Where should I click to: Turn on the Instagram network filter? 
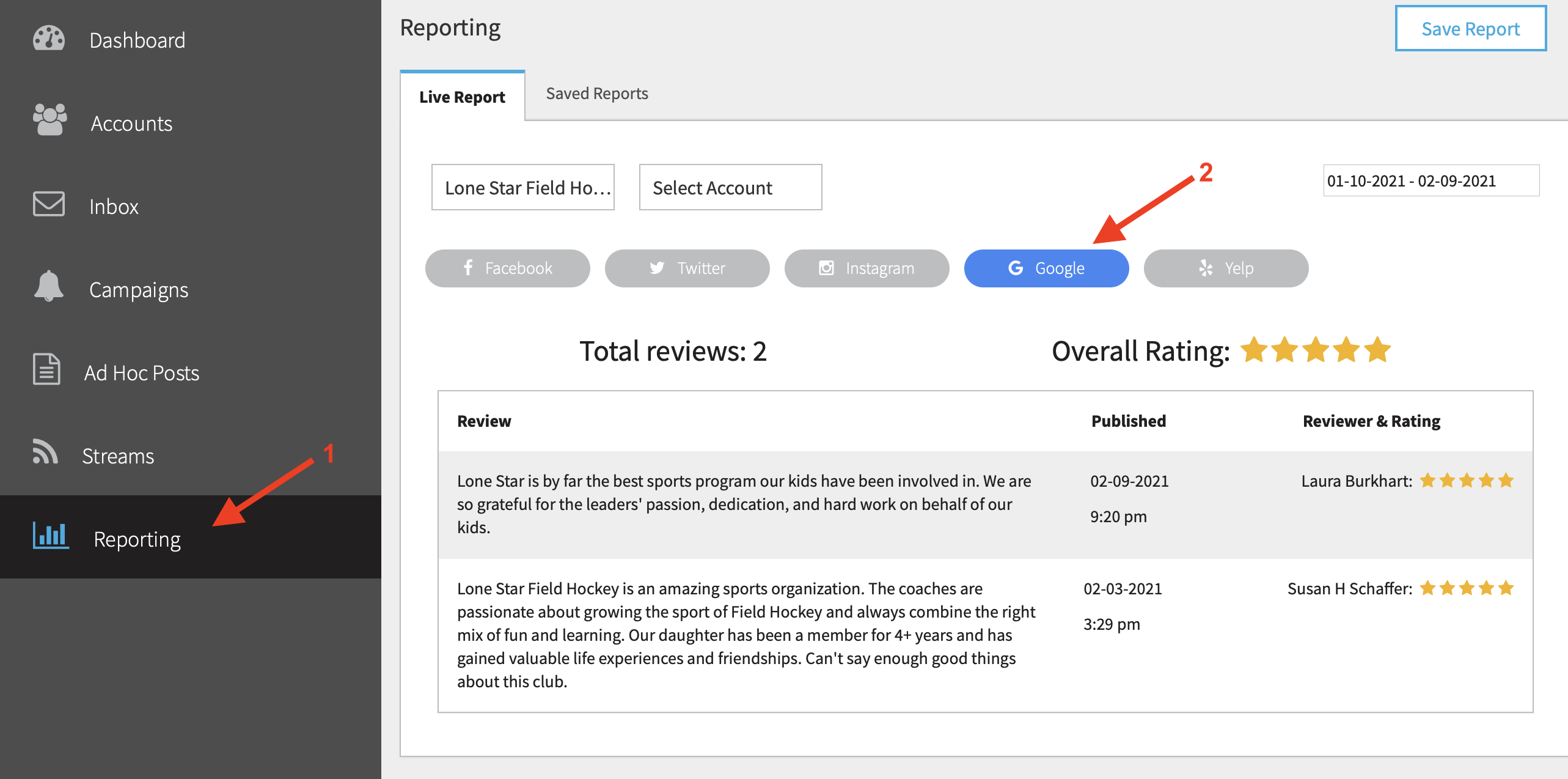click(x=866, y=268)
